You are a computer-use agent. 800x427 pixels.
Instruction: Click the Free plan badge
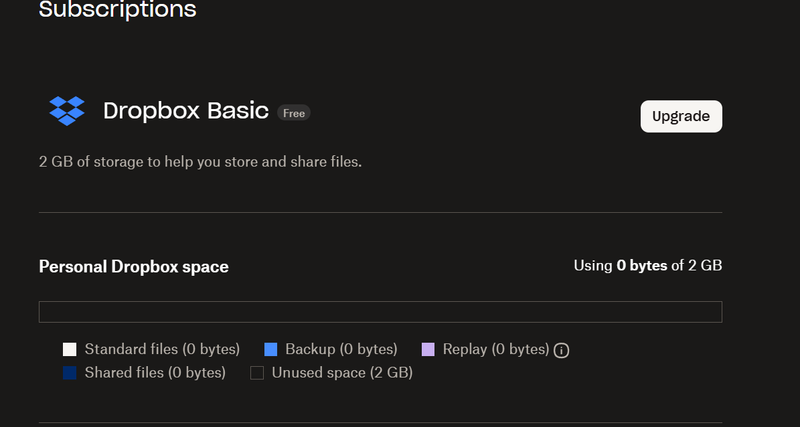click(294, 113)
